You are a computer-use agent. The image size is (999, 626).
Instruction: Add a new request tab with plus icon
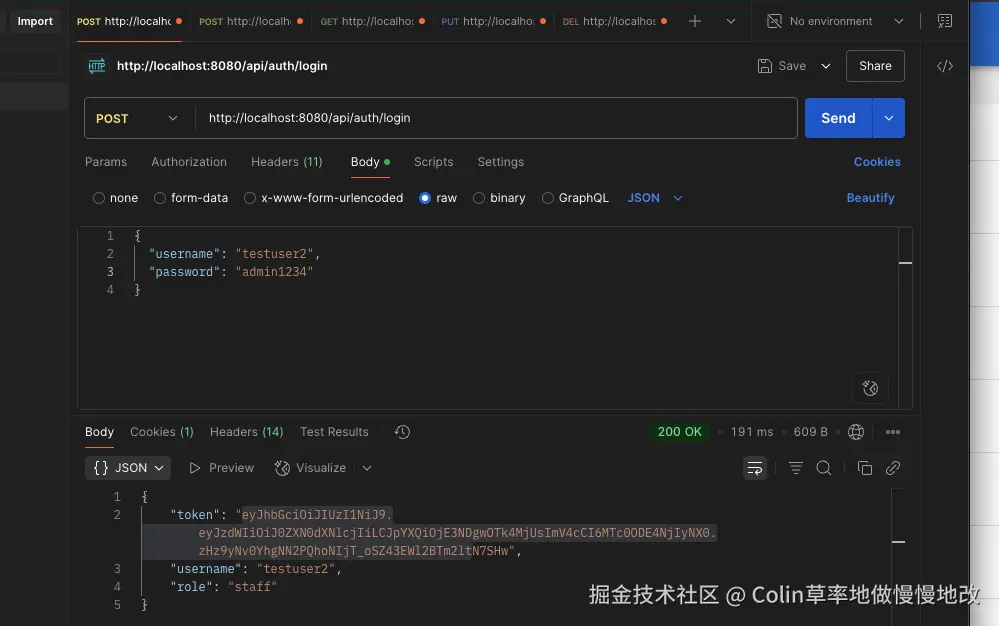[694, 21]
